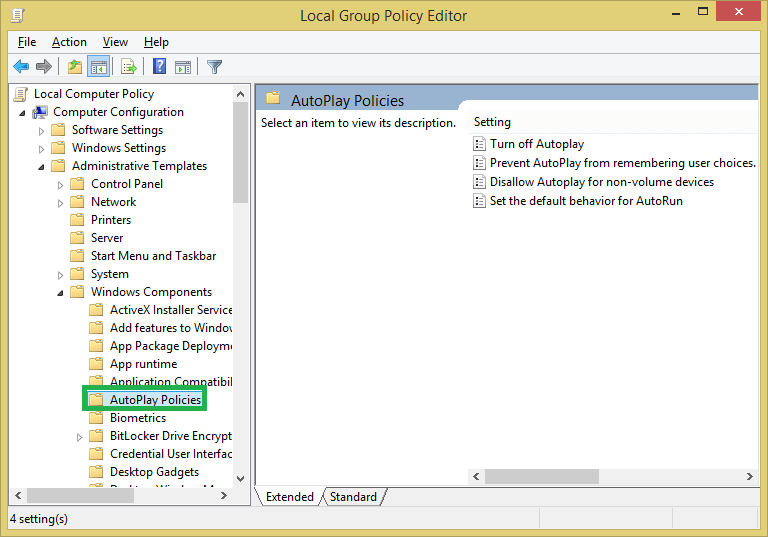The image size is (768, 537).
Task: Toggle the Show/Hide Action Pane icon
Action: tap(183, 67)
